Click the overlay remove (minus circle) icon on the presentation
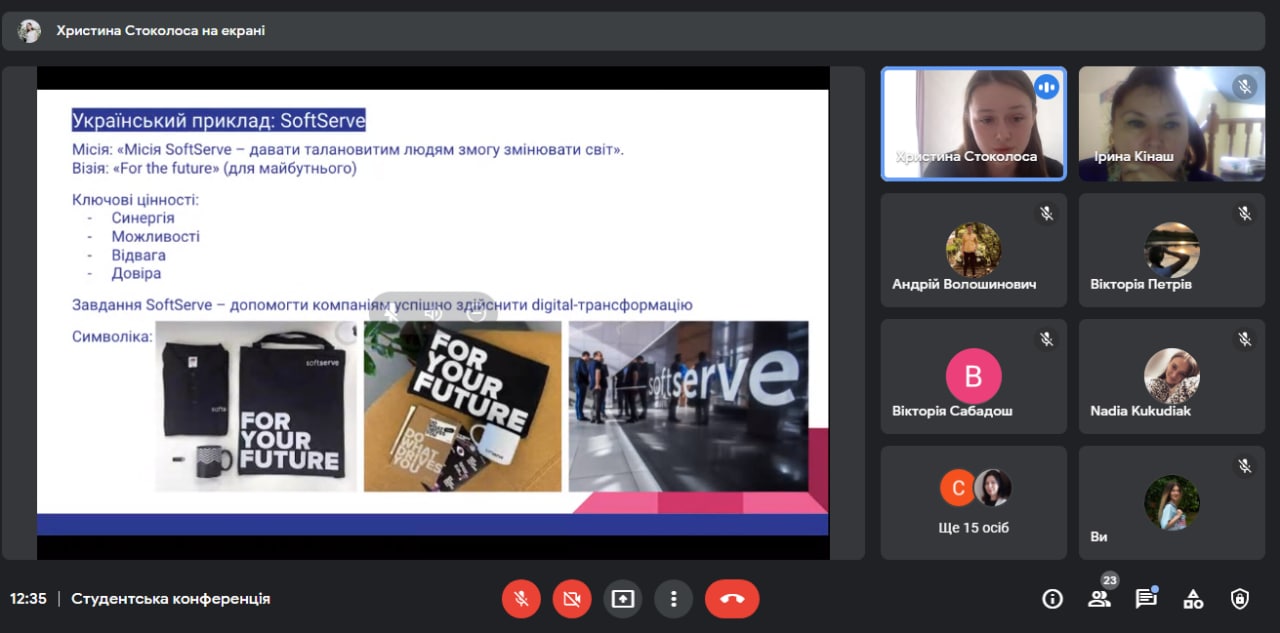The image size is (1280, 633). pos(476,312)
